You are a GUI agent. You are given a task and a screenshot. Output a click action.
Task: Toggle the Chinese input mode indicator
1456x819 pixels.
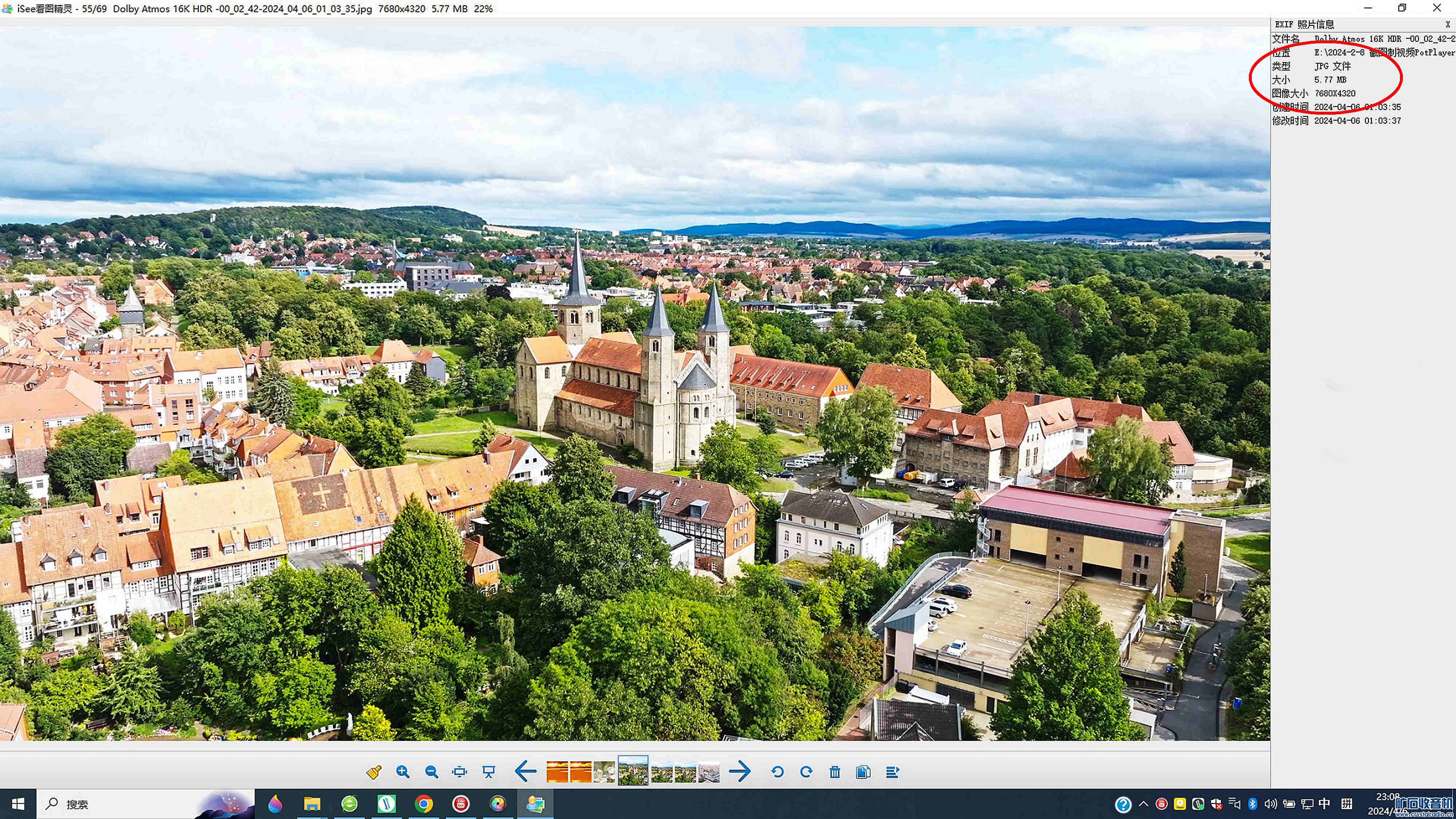(x=1324, y=804)
